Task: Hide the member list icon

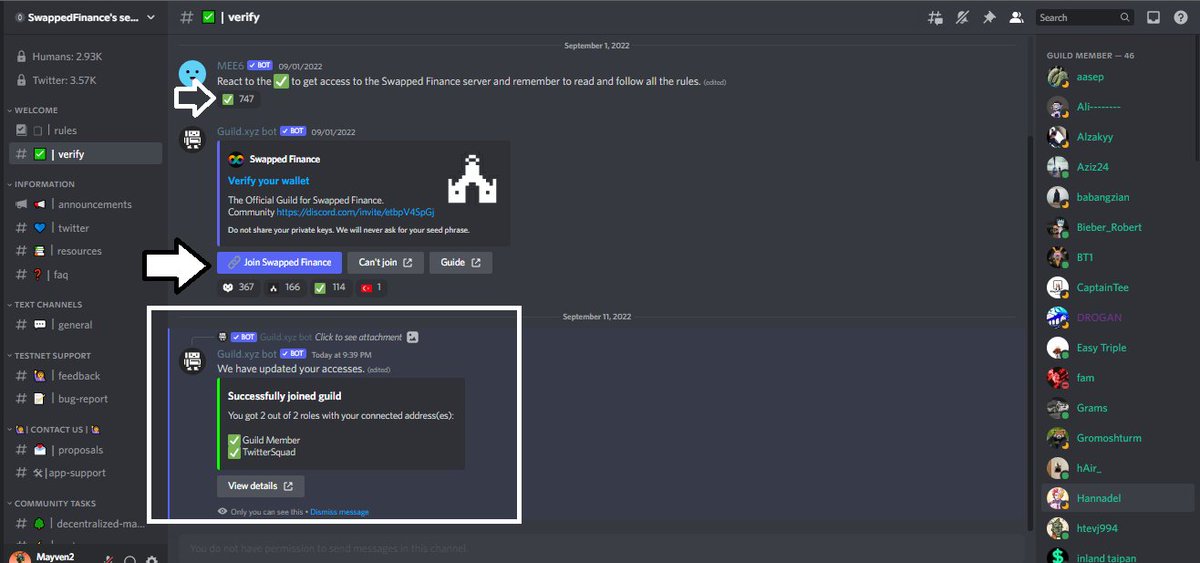Action: click(x=1016, y=17)
